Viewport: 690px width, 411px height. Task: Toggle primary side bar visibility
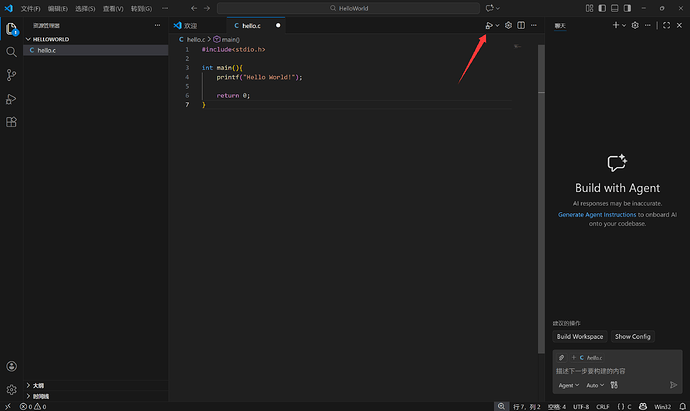tap(602, 8)
